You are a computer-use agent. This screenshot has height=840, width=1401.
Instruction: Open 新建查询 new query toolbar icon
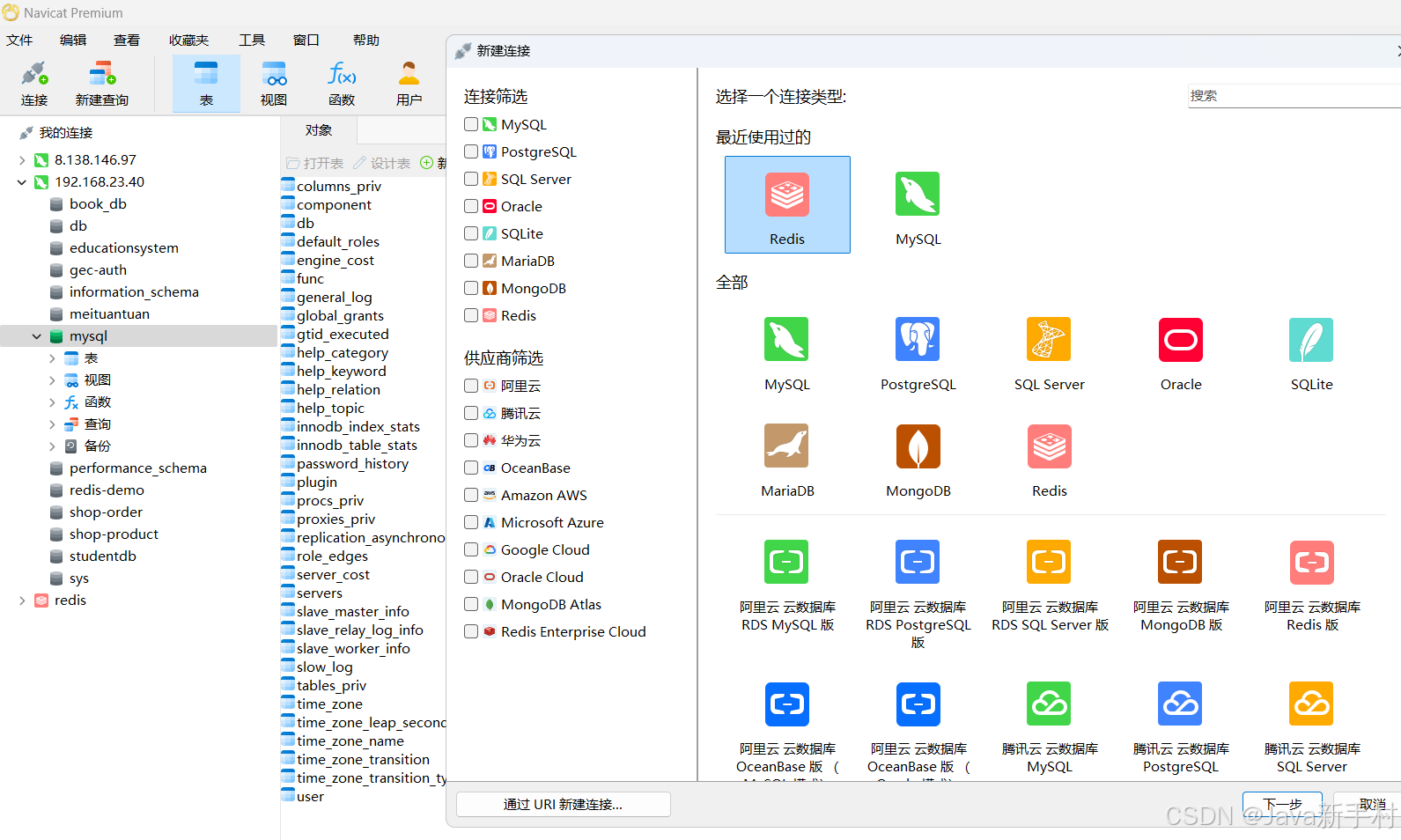(x=102, y=84)
